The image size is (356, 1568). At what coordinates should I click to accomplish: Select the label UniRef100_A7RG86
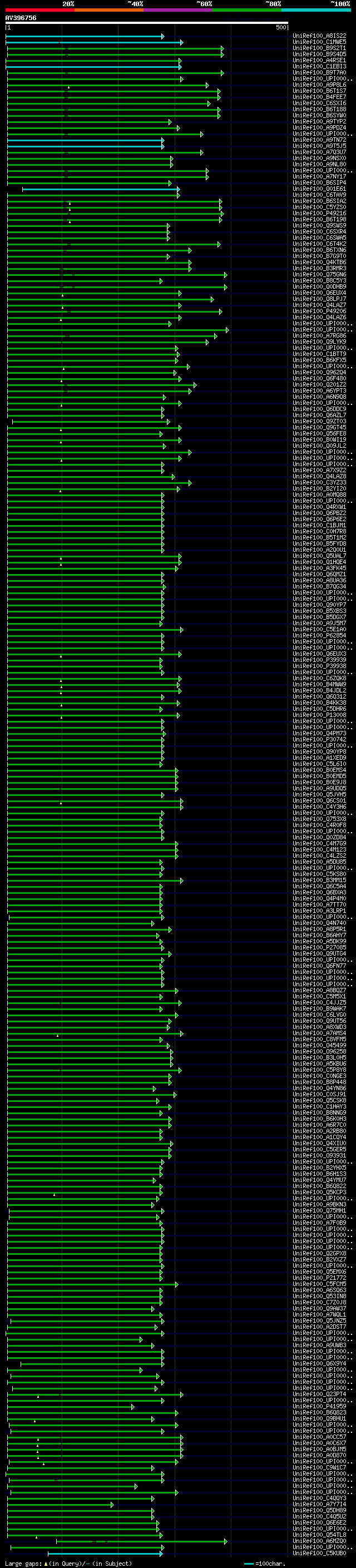coord(319,335)
